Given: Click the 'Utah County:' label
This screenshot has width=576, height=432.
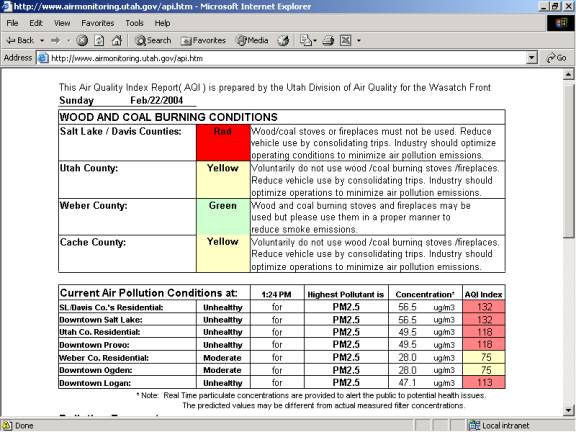Looking at the screenshot, I should (89, 168).
